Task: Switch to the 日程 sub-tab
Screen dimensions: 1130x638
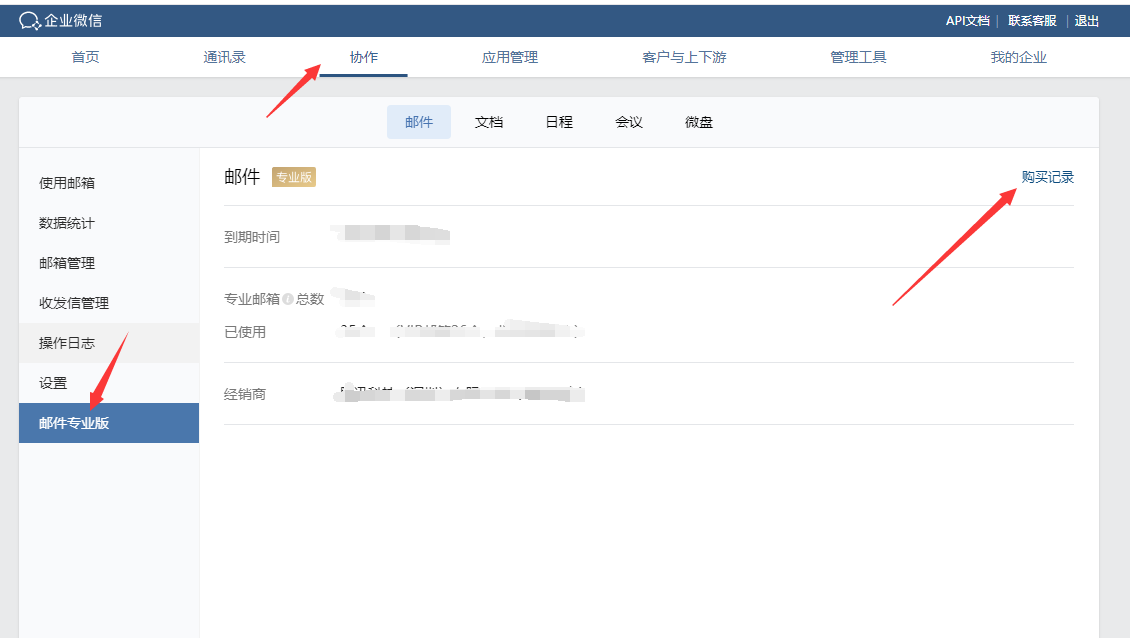Action: [x=559, y=122]
